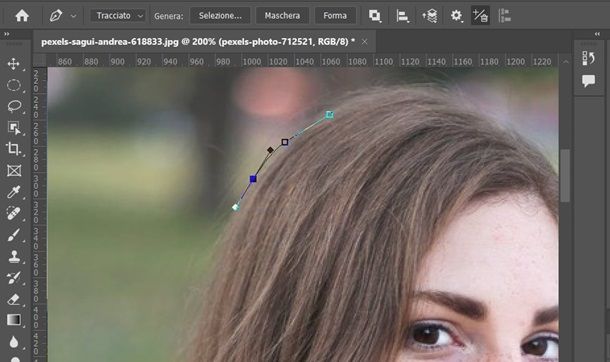Select the Frame tool

pyautogui.click(x=14, y=170)
